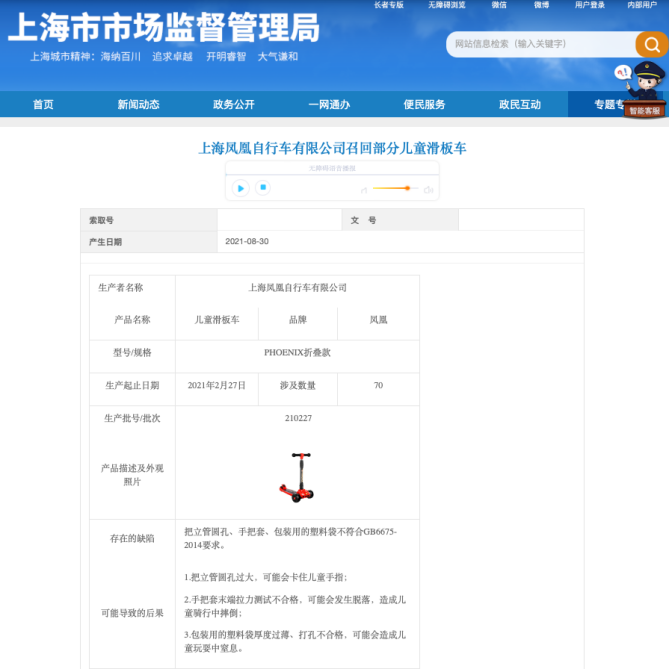The height and width of the screenshot is (669, 669).
Task: Click the producer value 上海凤凰自行车有限公司
Action: pos(297,288)
